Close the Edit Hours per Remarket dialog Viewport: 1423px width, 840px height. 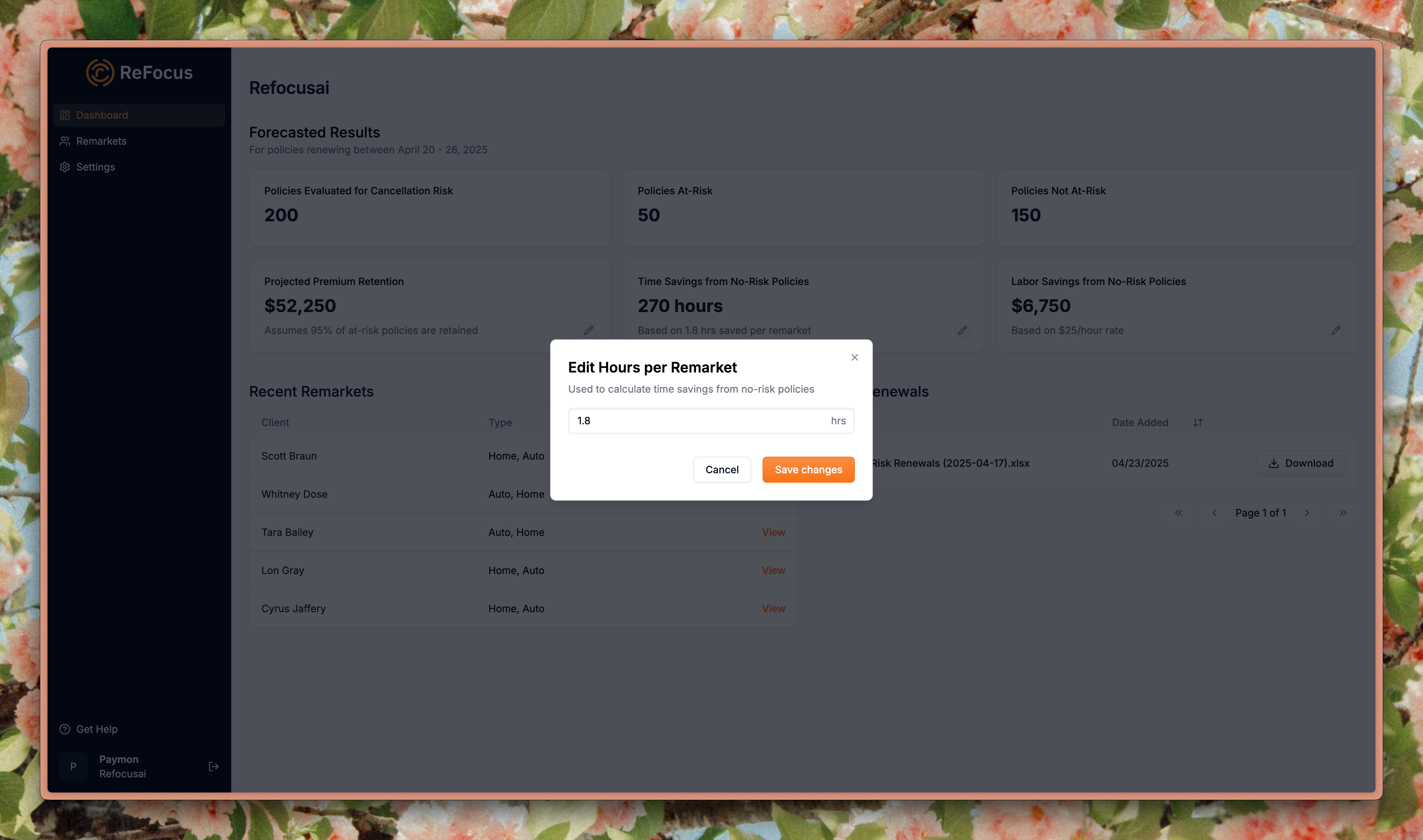point(854,357)
